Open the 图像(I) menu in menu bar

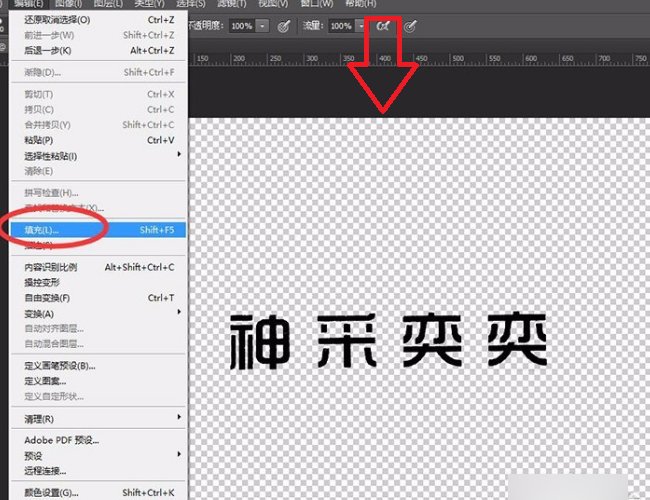click(x=68, y=4)
